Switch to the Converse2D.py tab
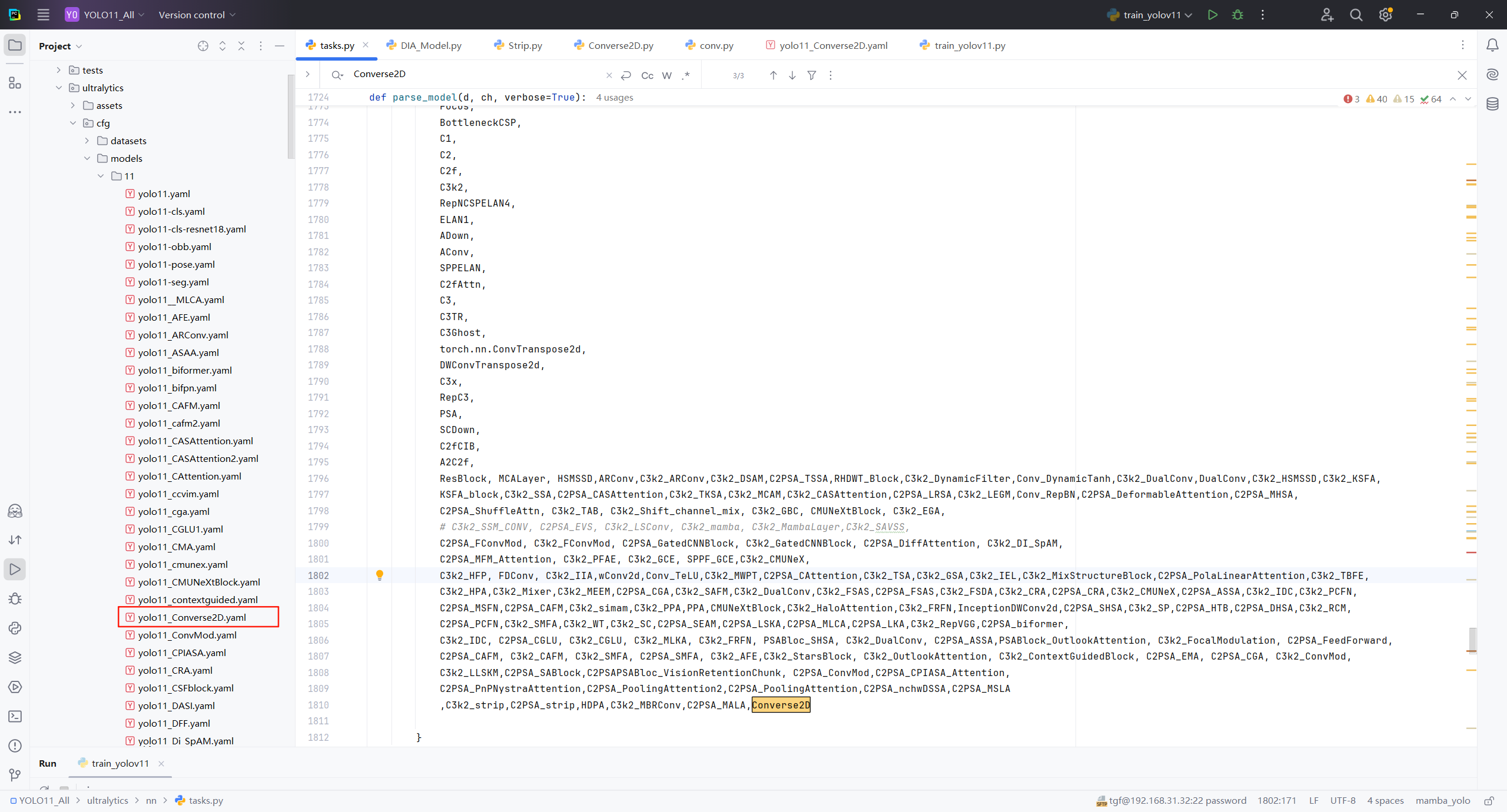The image size is (1507, 812). (620, 45)
